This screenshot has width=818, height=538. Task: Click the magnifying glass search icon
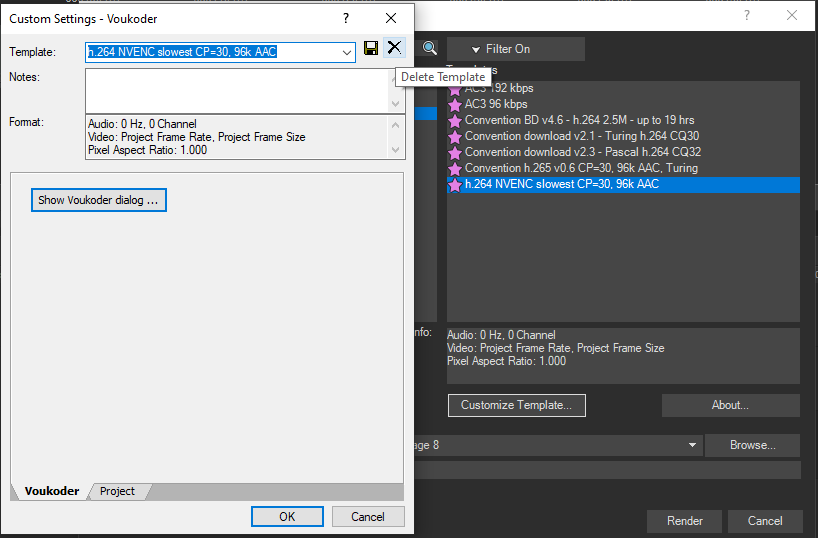(x=429, y=48)
